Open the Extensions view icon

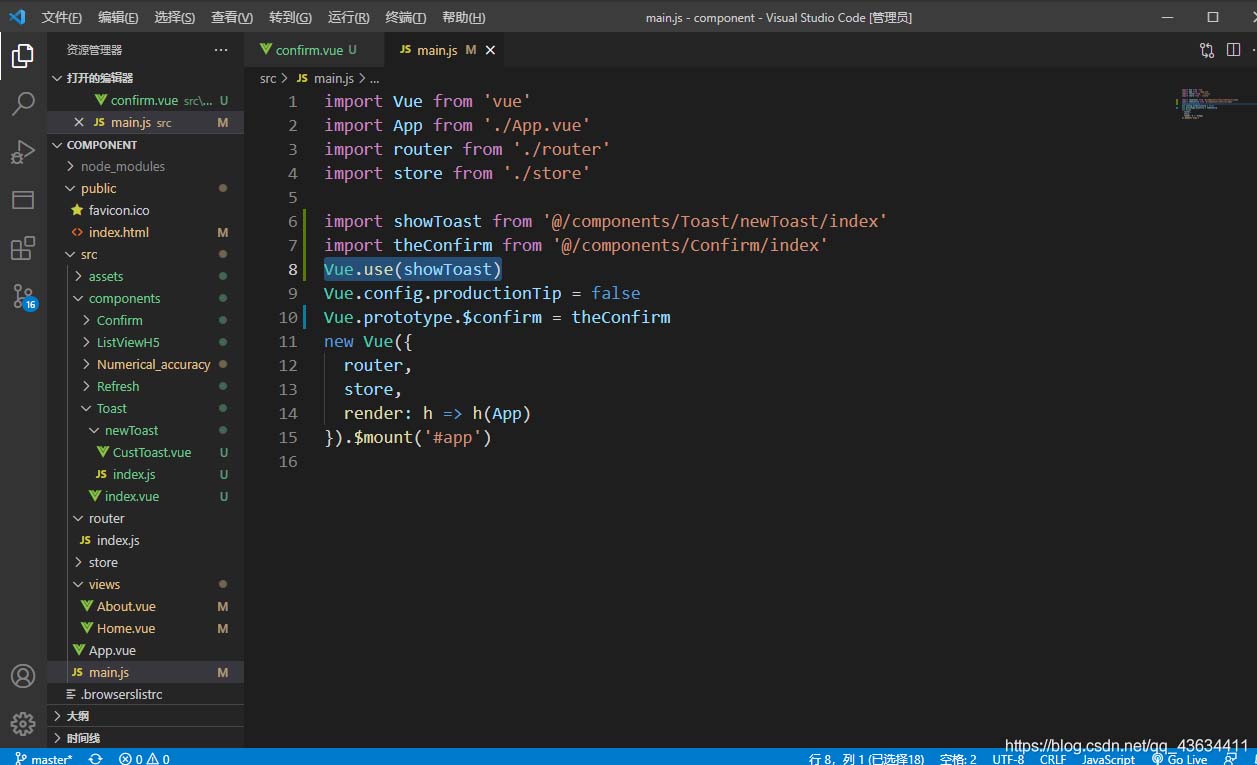click(x=22, y=248)
